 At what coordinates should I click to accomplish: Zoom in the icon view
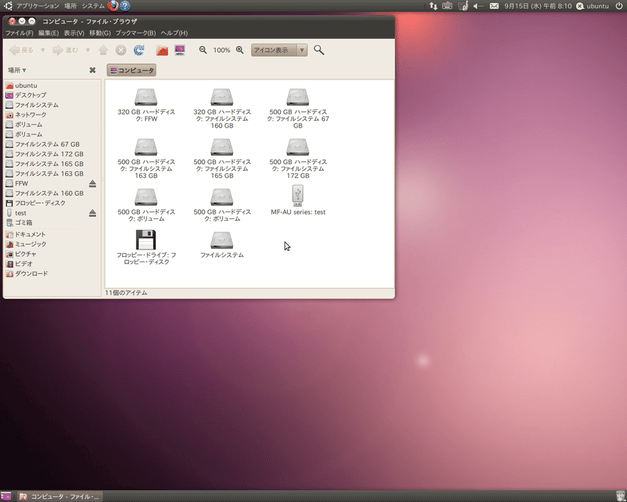[x=240, y=50]
